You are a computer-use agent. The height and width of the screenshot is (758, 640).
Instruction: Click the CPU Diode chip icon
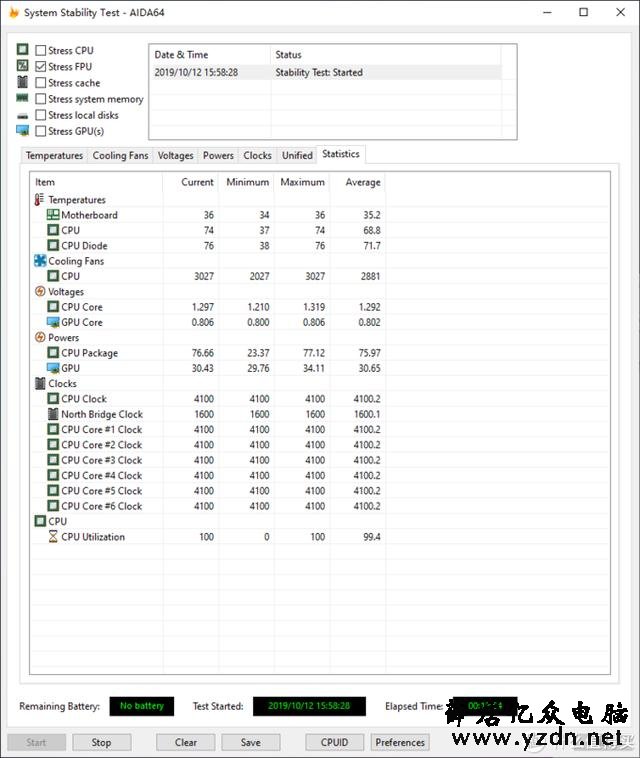[53, 245]
